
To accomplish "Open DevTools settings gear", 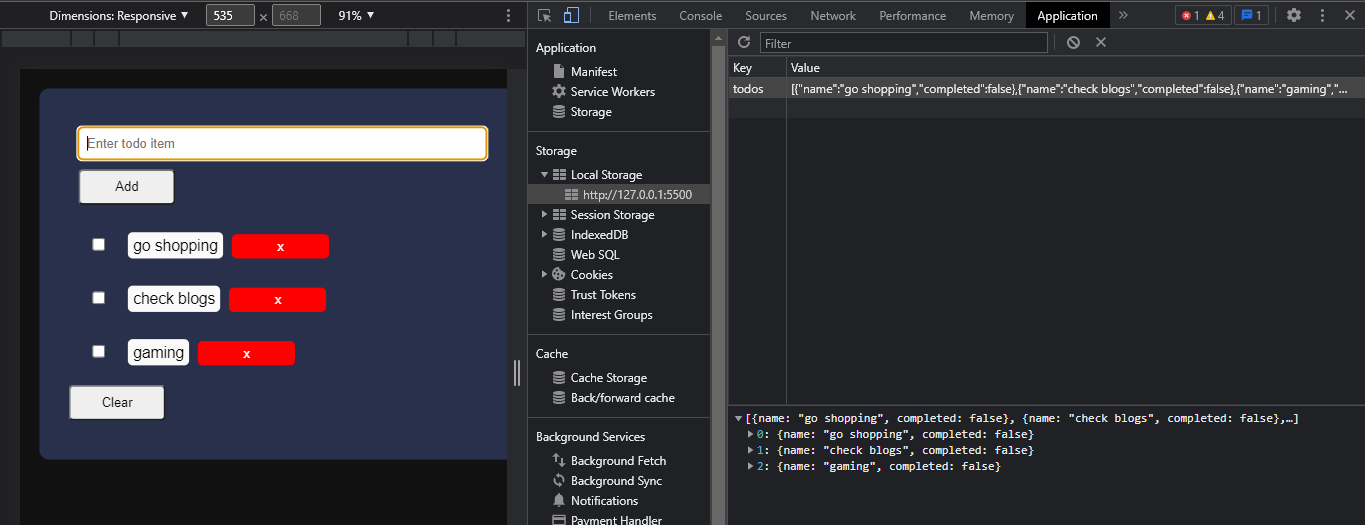I will 1294,15.
